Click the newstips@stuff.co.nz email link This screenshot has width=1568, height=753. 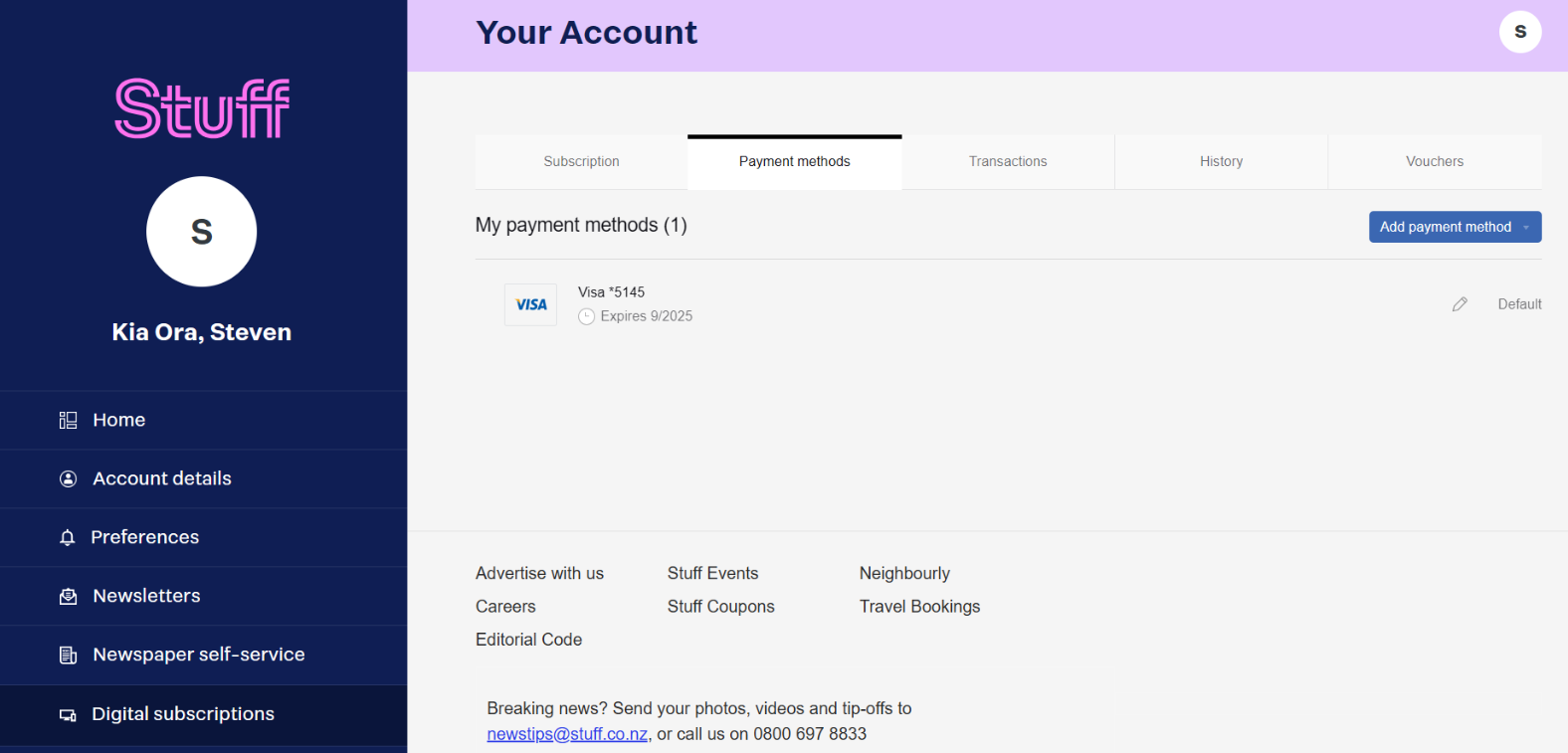click(567, 734)
